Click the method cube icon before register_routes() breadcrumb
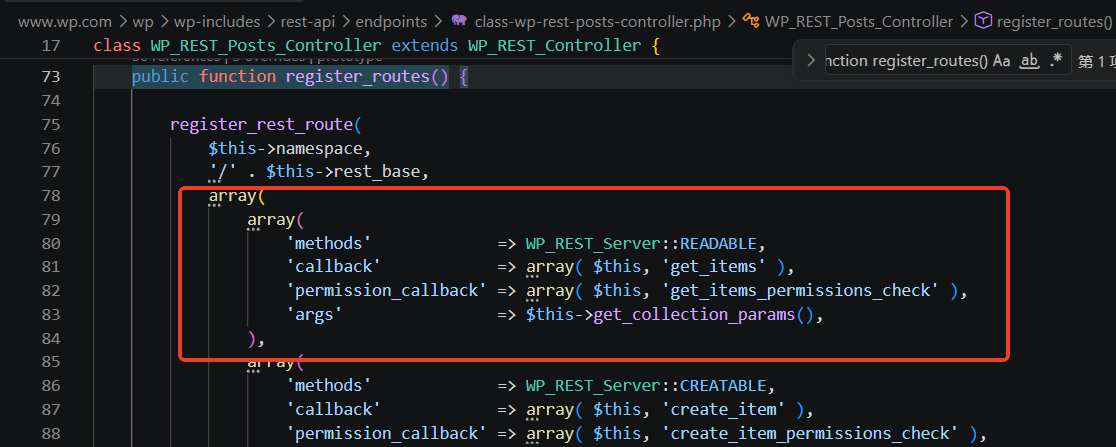1116x447 pixels. coord(983,21)
